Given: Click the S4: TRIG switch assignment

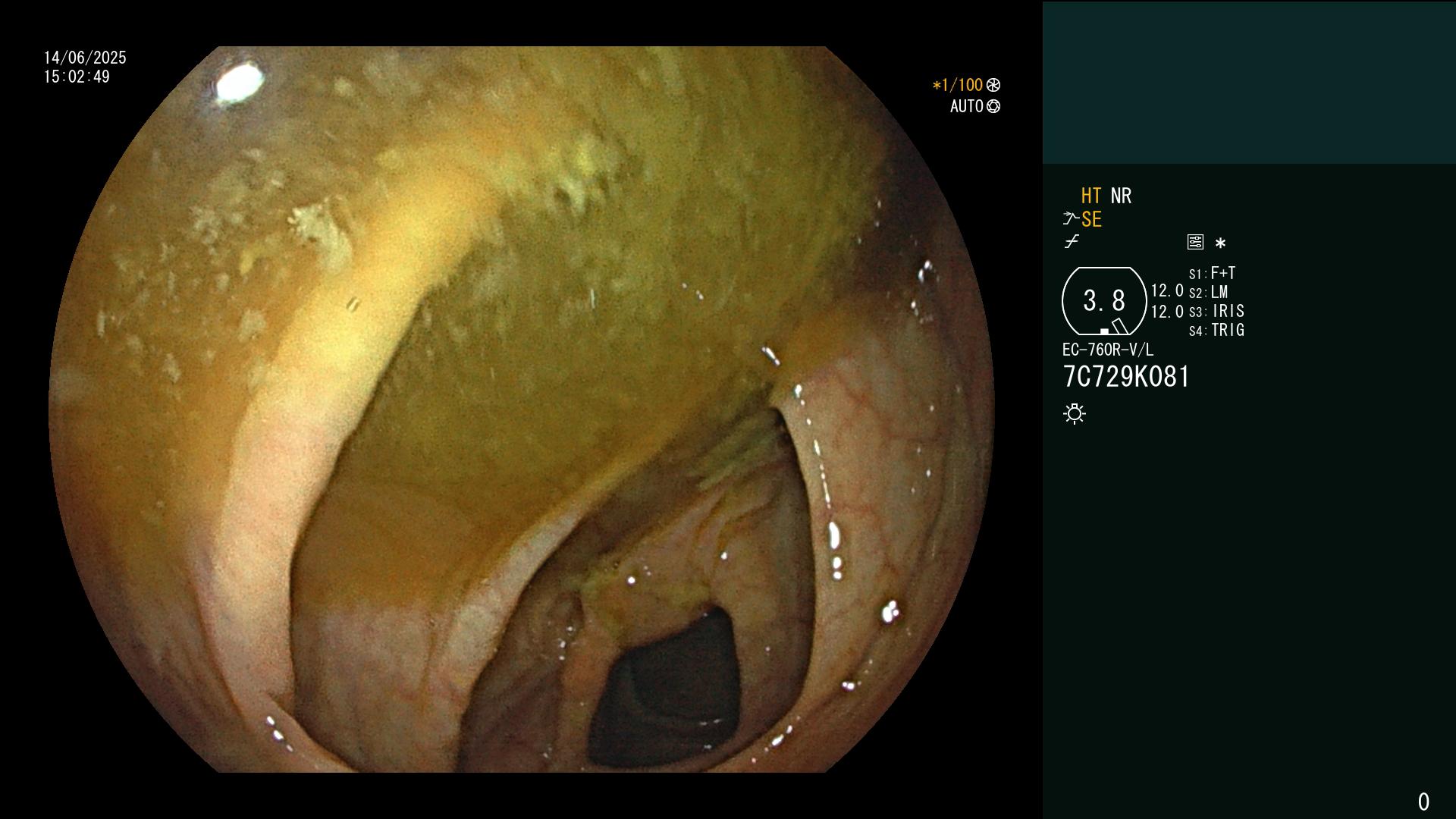Looking at the screenshot, I should [x=1216, y=330].
